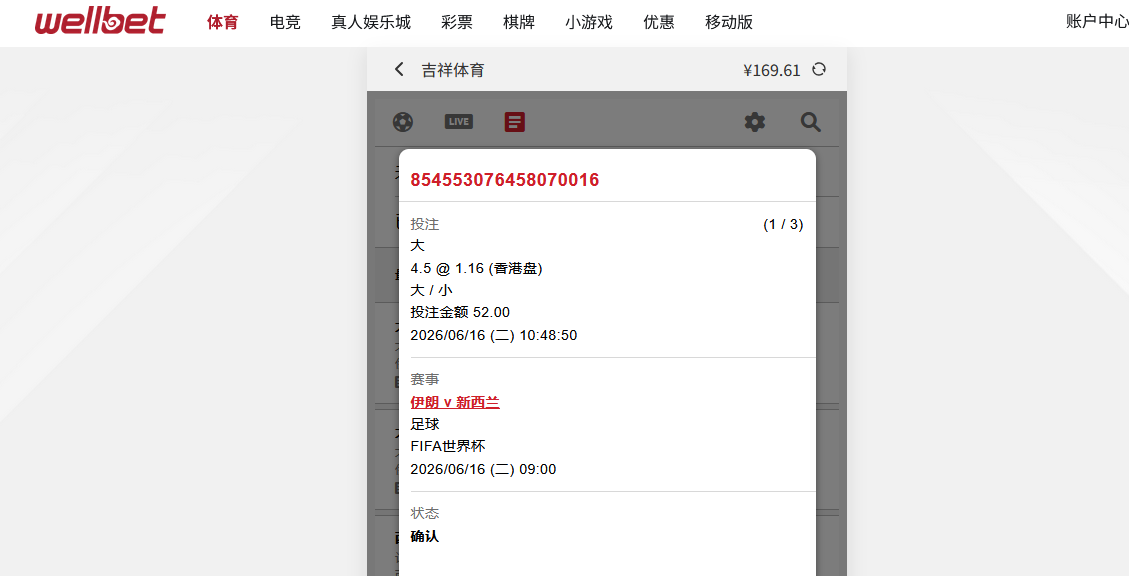Open the 移动版 mobile version page
1129x576 pixels.
pos(729,22)
